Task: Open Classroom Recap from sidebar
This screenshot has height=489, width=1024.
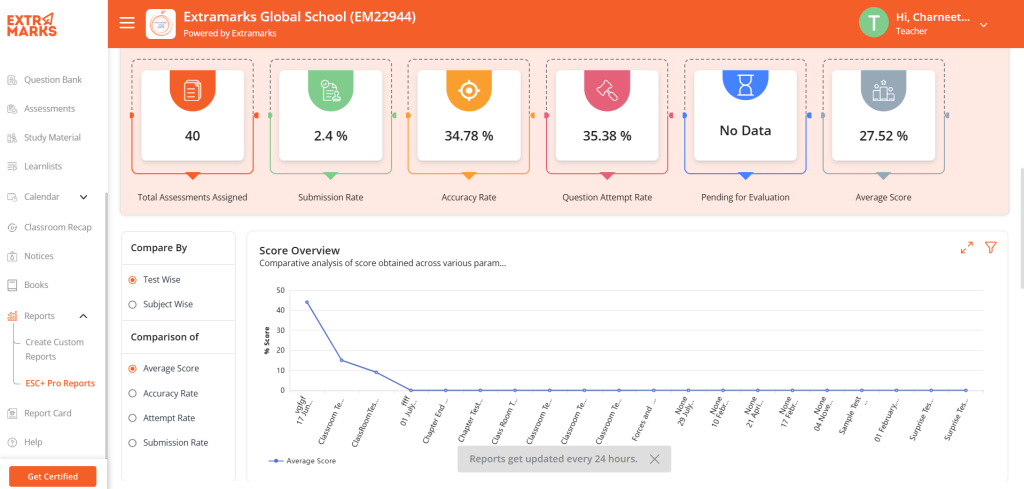Action: [x=57, y=228]
